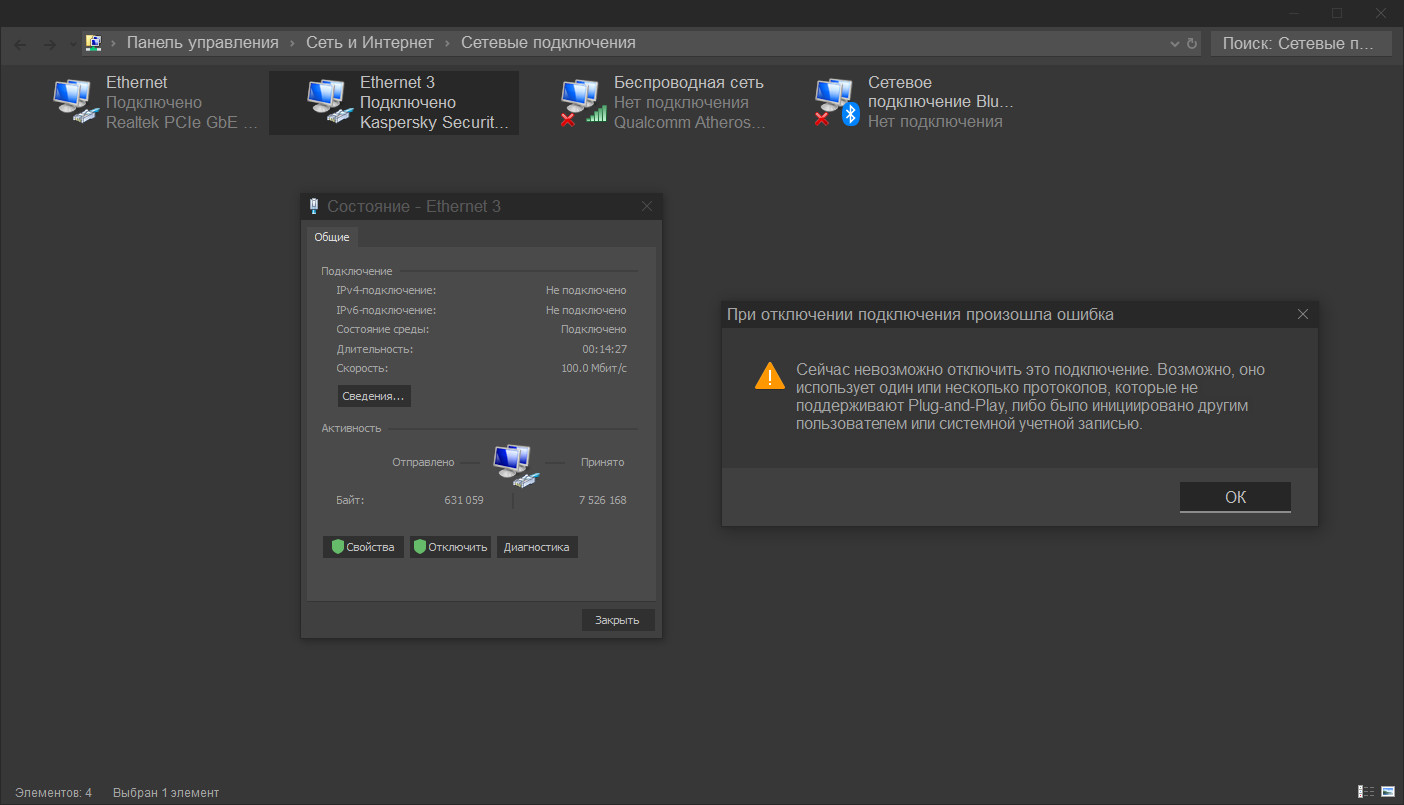Refresh the network connections folder view
The height and width of the screenshot is (805, 1404).
click(x=1191, y=44)
